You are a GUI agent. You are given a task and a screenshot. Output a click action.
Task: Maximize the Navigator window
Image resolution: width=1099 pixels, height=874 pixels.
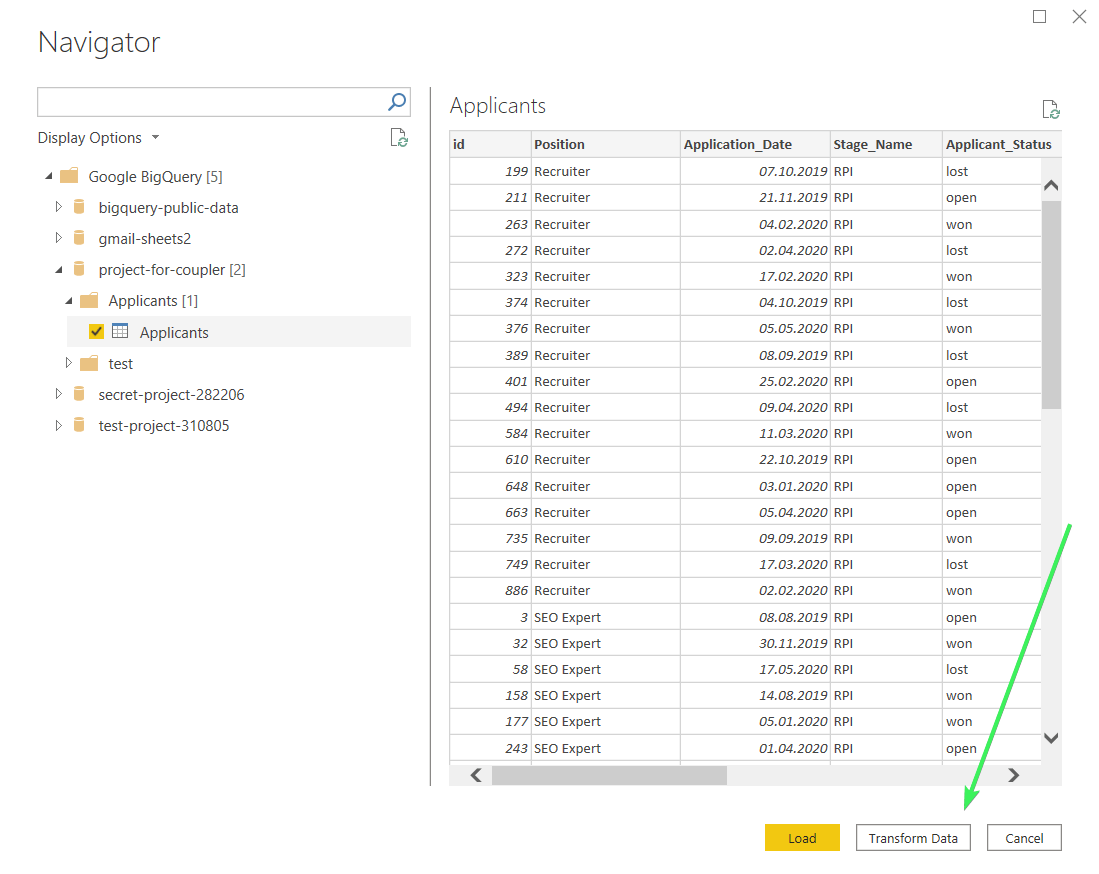tap(1039, 16)
